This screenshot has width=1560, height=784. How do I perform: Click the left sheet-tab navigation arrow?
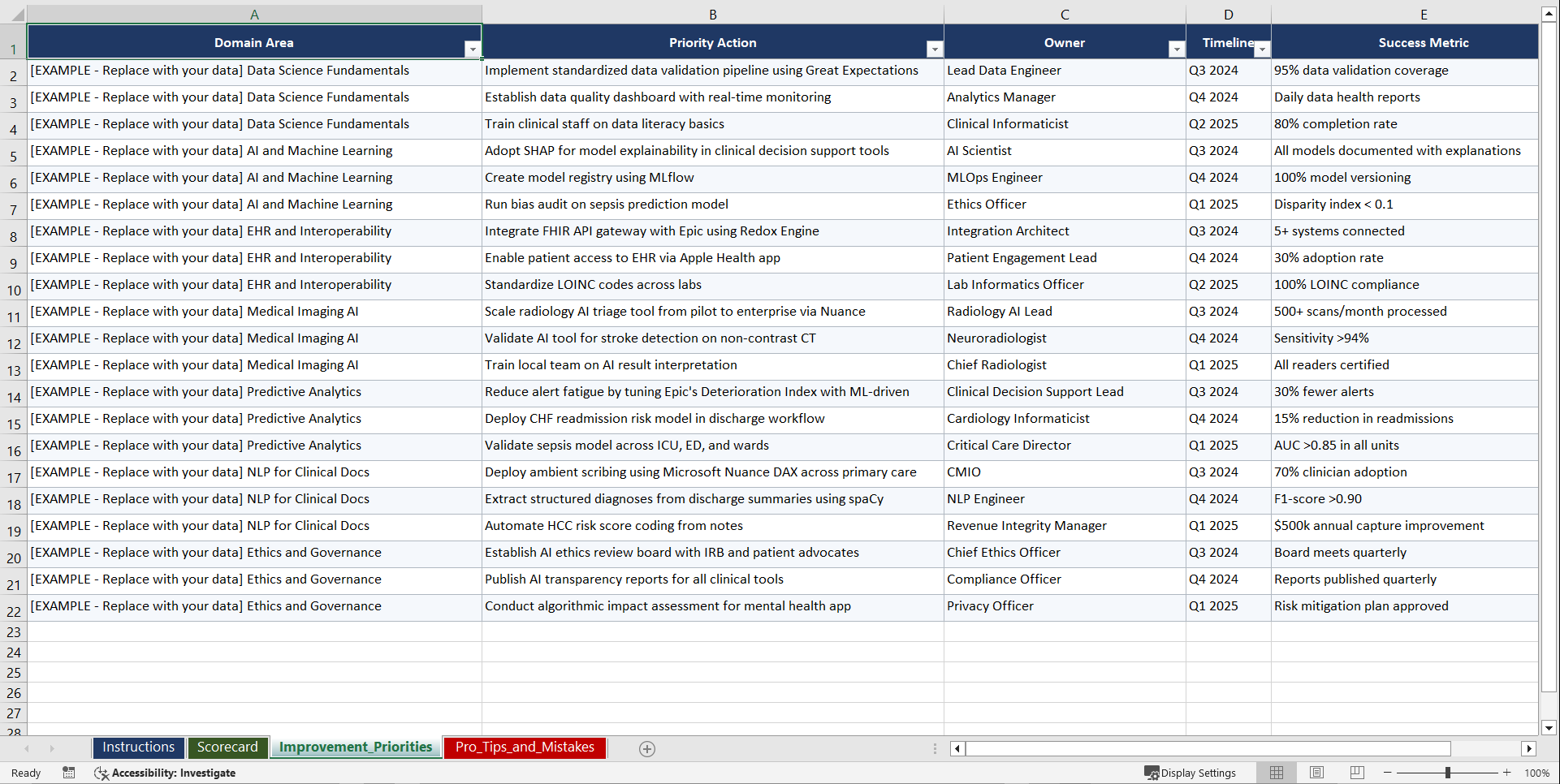pos(28,748)
